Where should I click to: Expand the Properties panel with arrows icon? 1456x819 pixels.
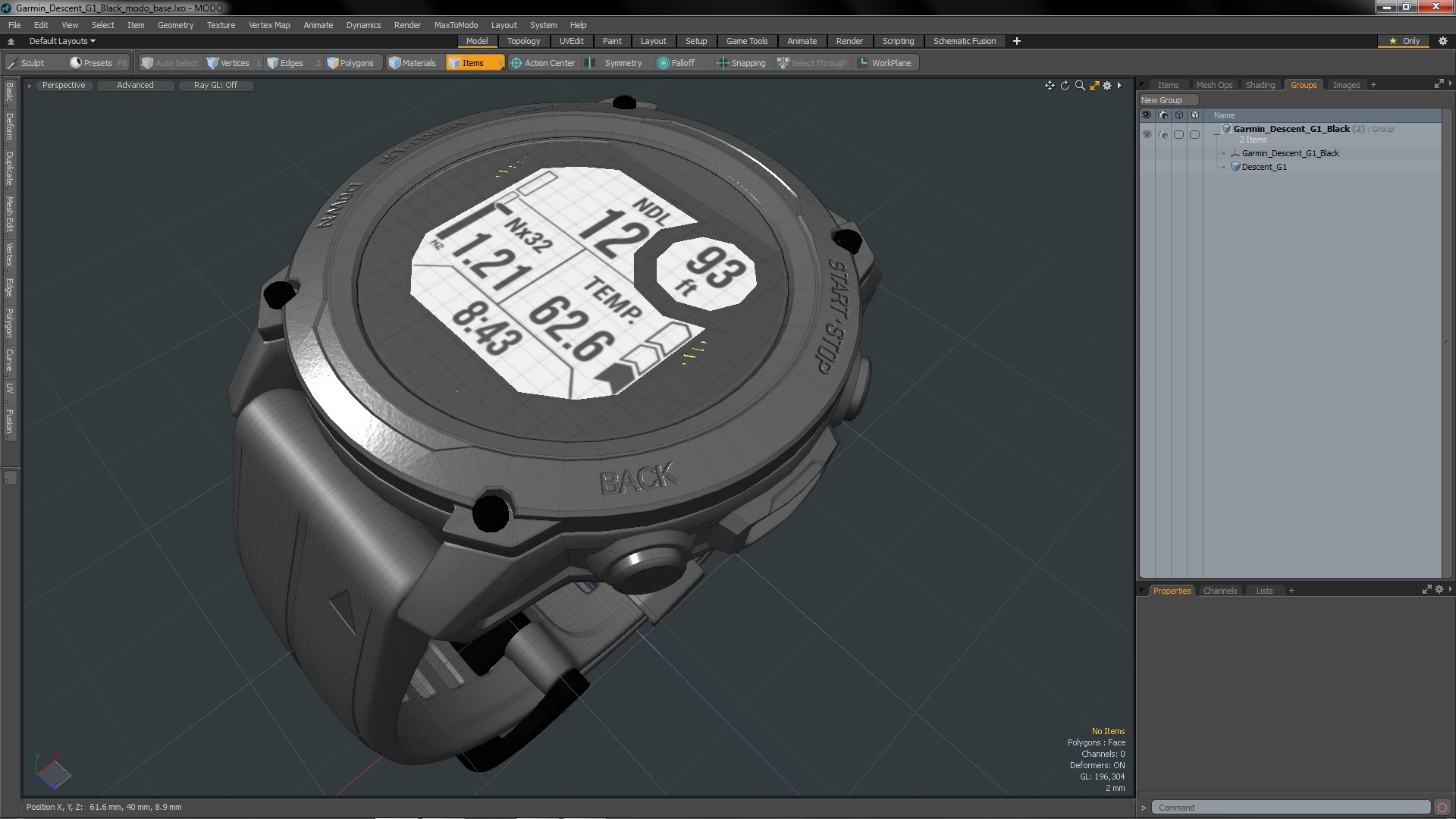point(1426,589)
